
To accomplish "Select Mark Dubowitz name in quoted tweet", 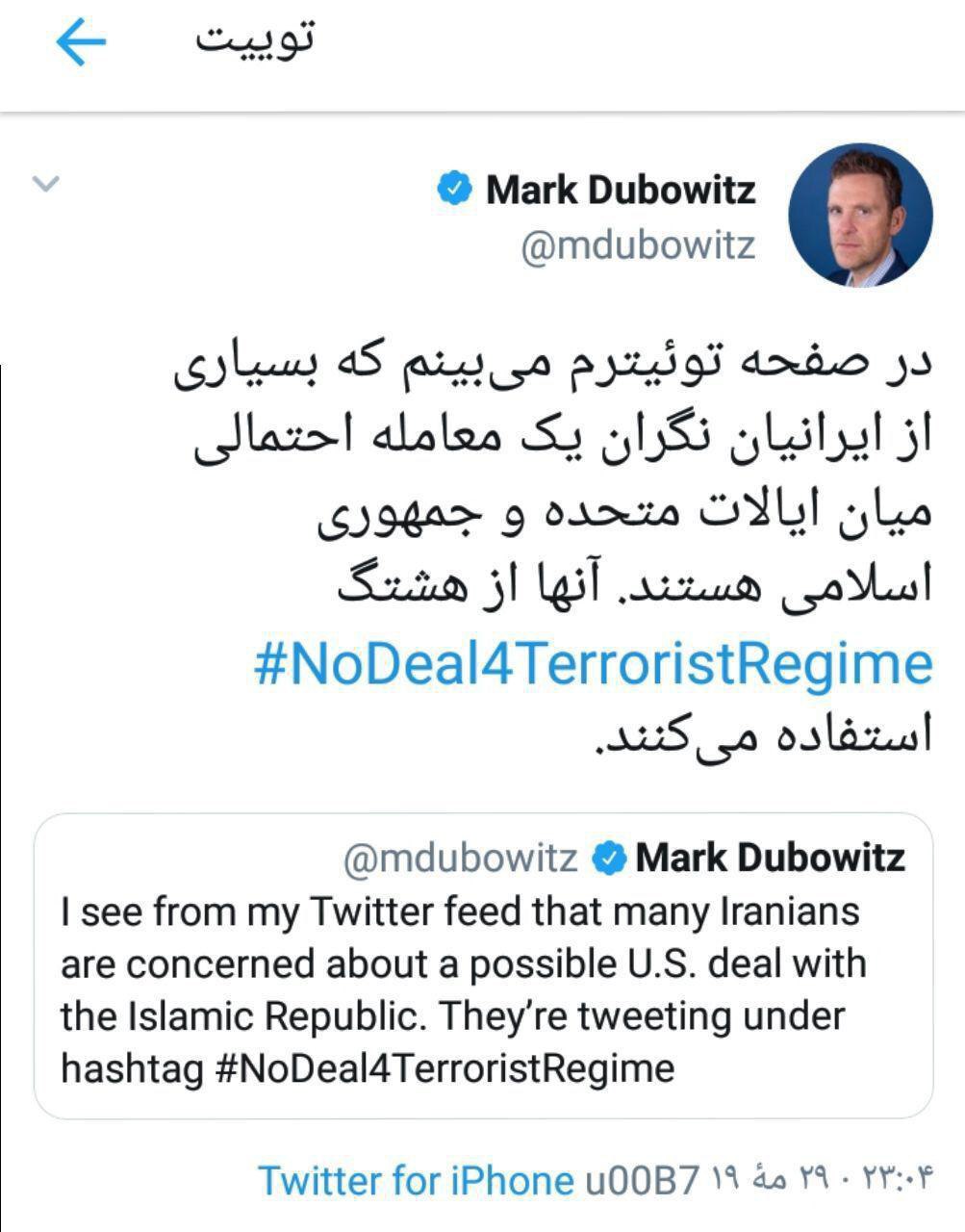I will click(770, 858).
